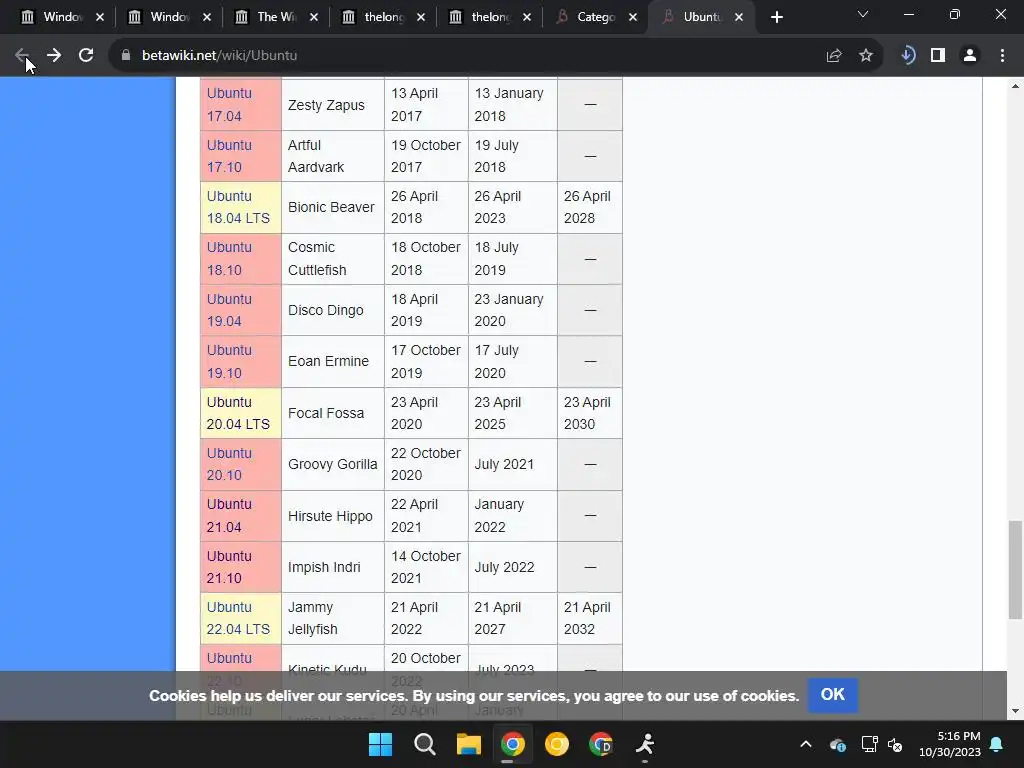Click the Zesty Zapus codename cell
The image size is (1024, 768).
(332, 104)
